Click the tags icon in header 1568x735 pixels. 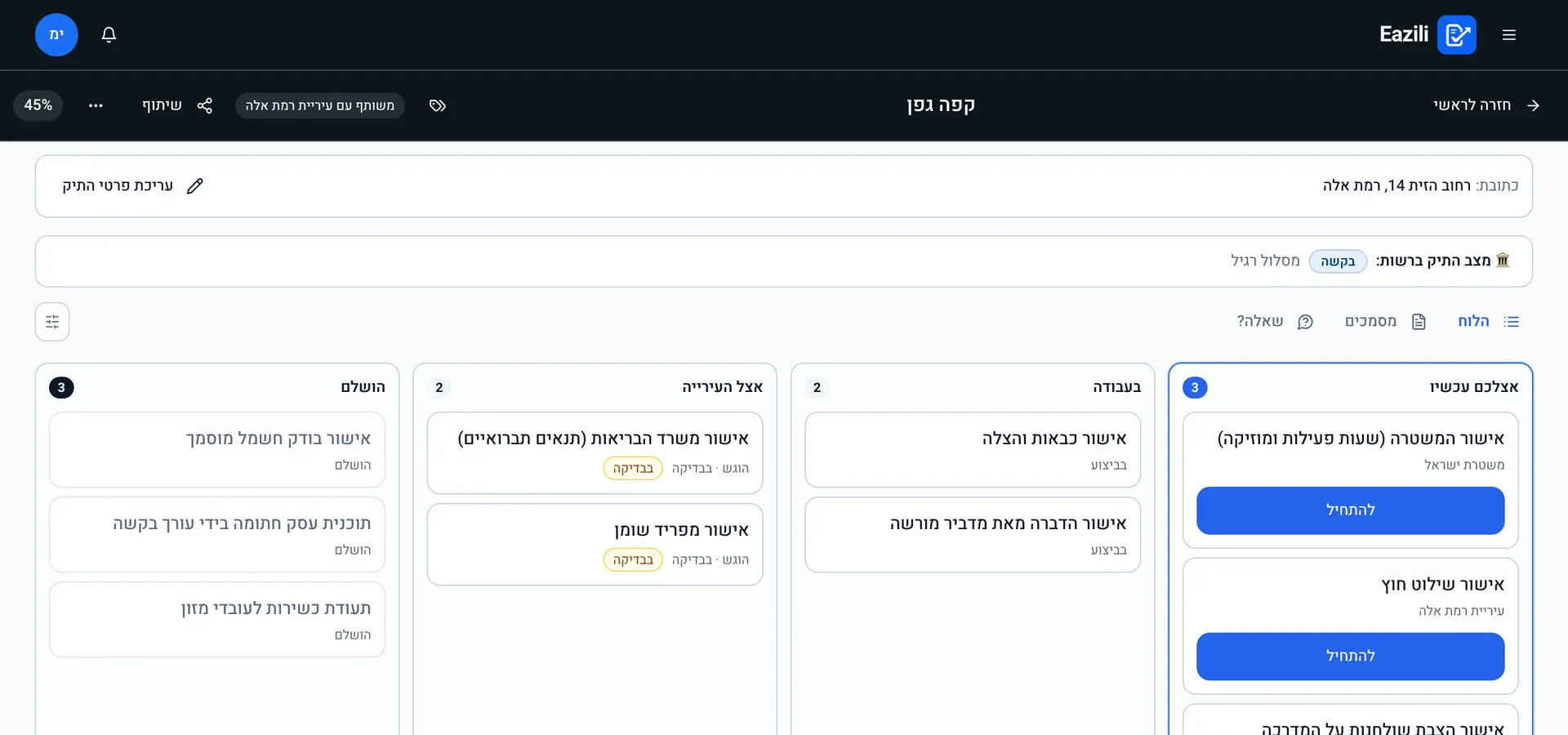tap(438, 105)
